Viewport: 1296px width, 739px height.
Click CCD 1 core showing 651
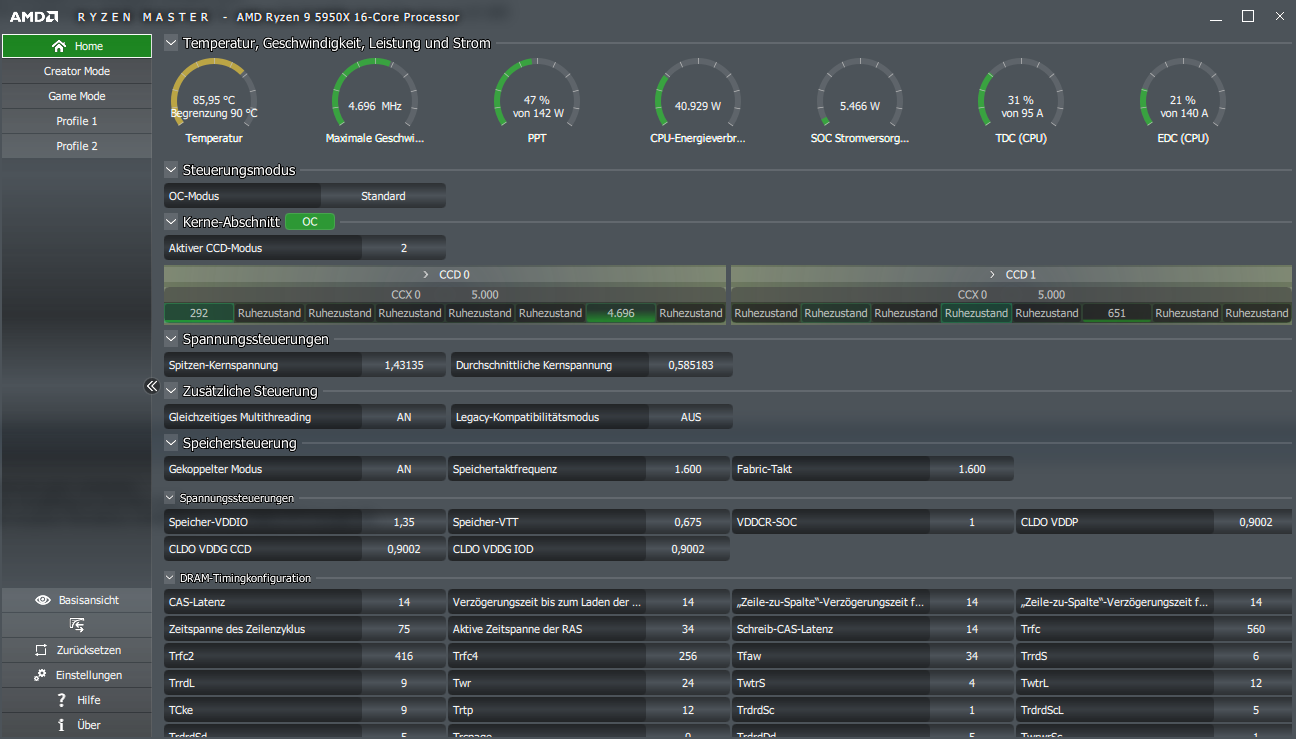coord(1117,313)
